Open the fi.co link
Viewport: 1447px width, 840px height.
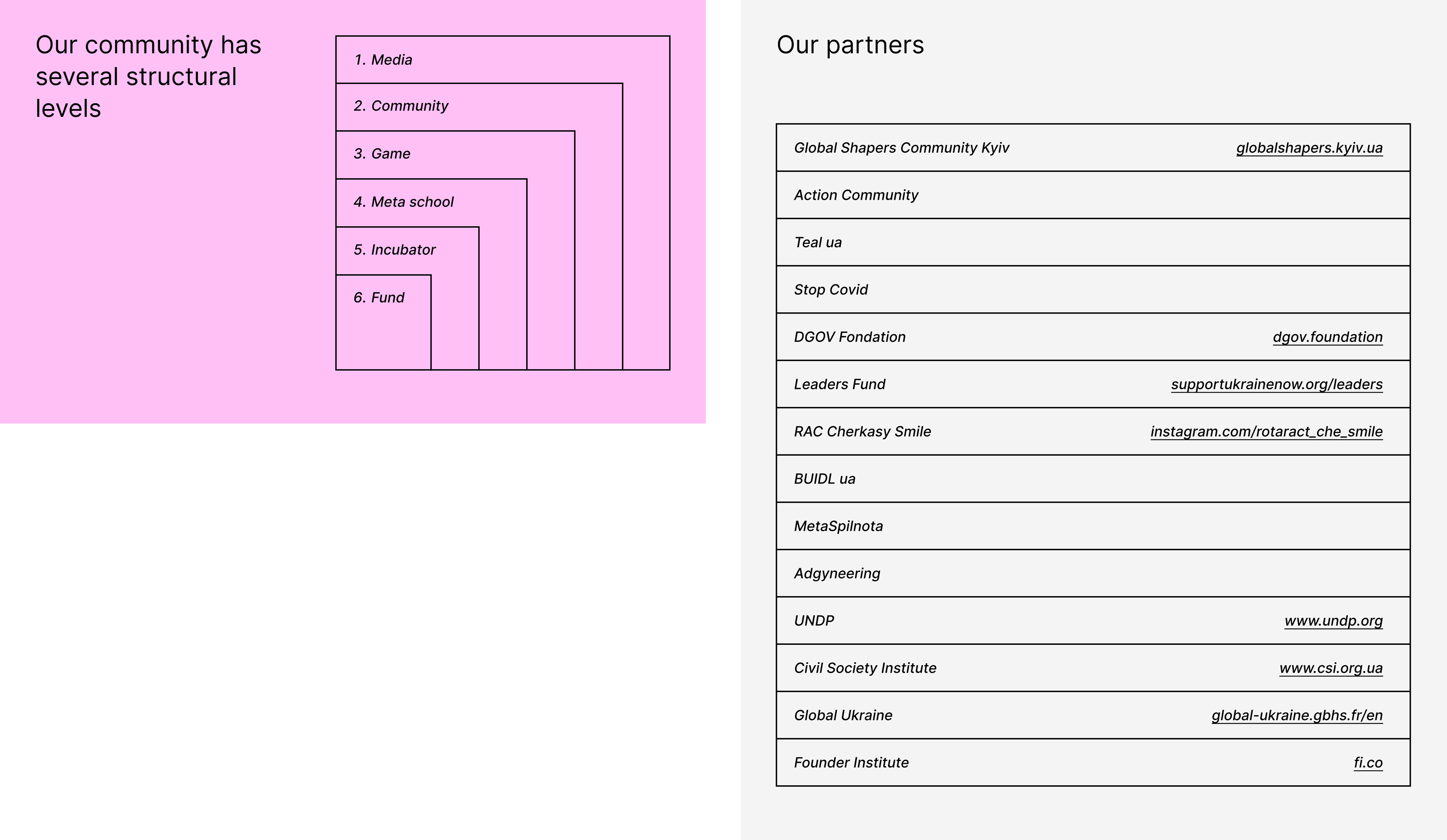pyautogui.click(x=1368, y=762)
